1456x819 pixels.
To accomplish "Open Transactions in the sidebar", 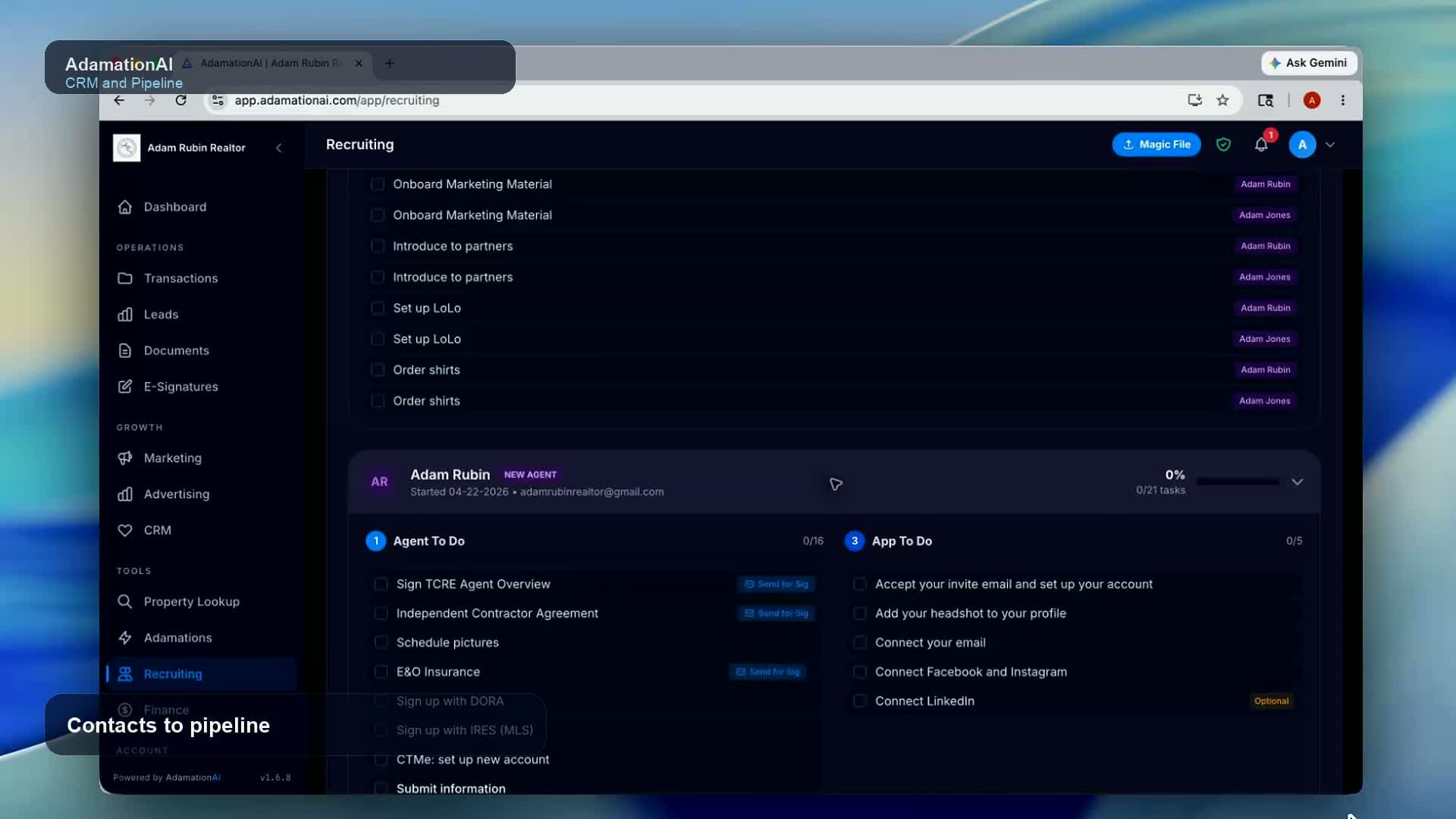I will 180,278.
